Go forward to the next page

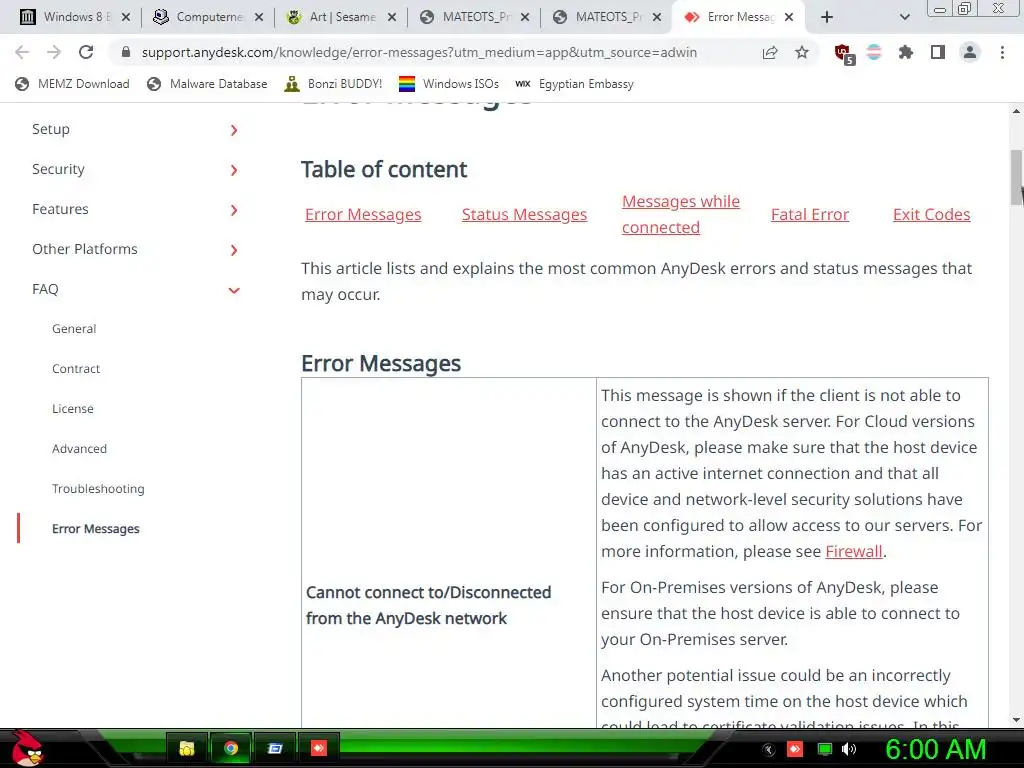pyautogui.click(x=54, y=52)
